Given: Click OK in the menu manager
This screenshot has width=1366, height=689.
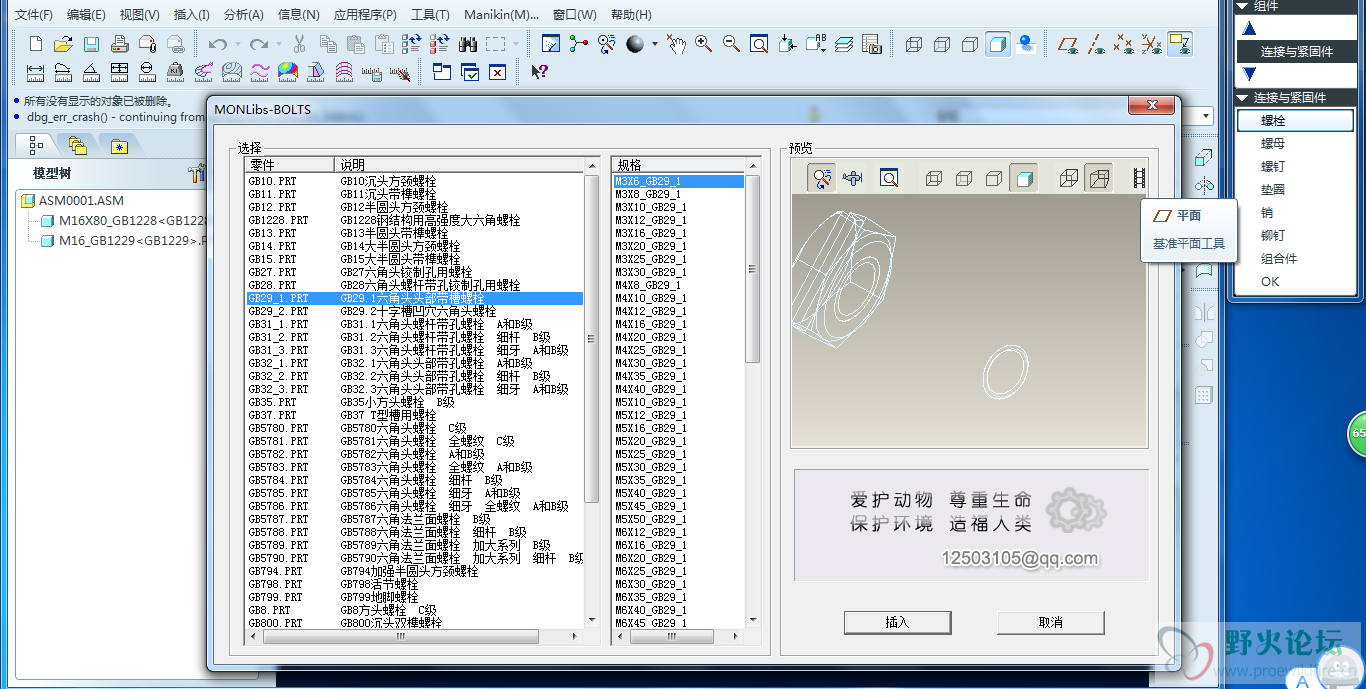Looking at the screenshot, I should [x=1270, y=282].
